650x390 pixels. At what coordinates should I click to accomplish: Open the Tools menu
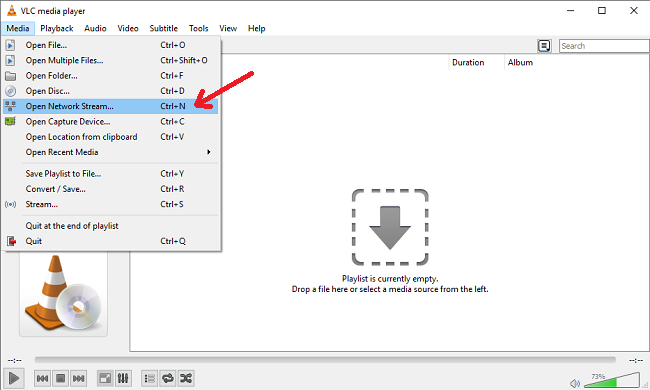click(x=199, y=28)
